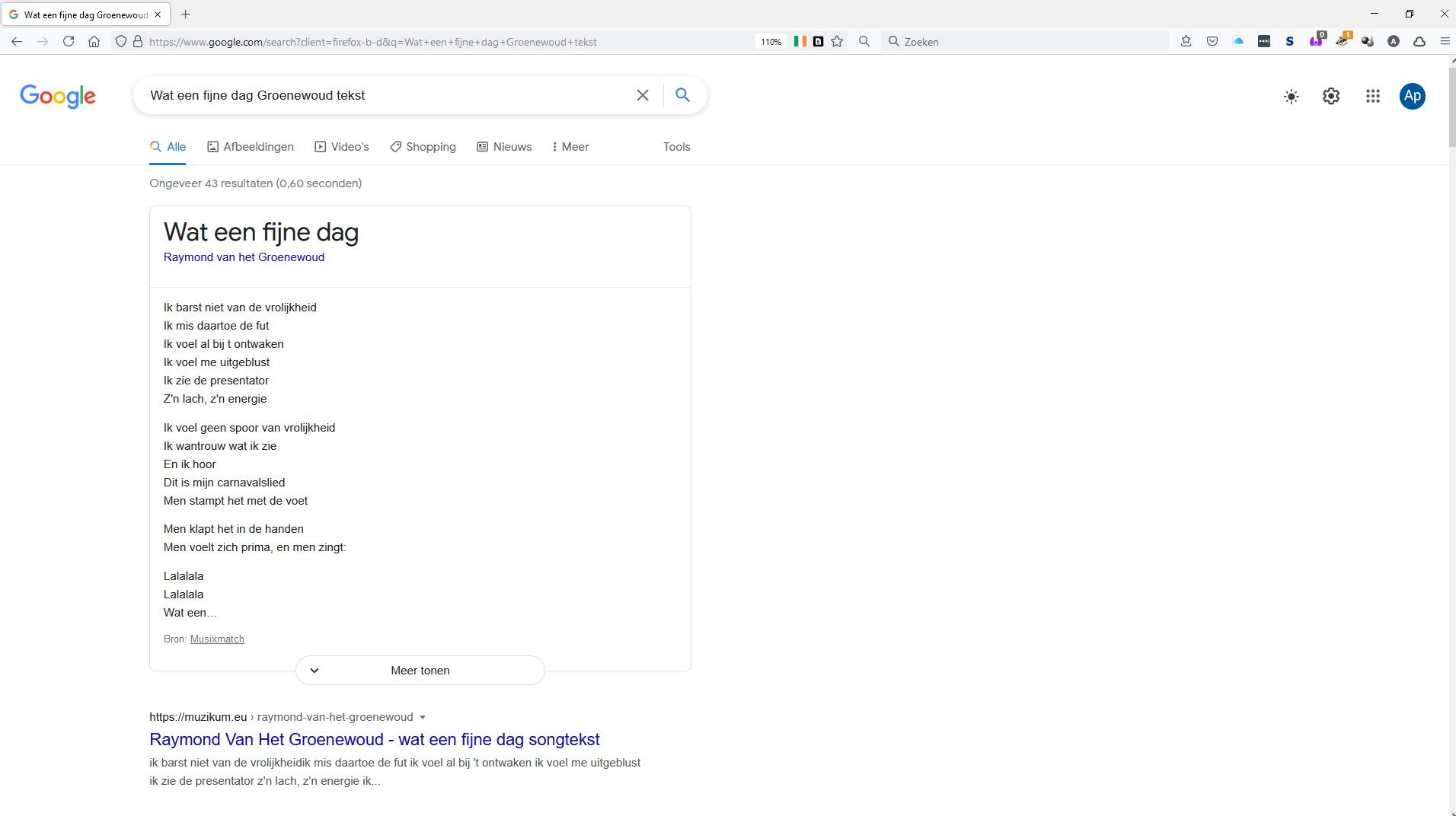Submit search with the blue magnifier

(682, 95)
